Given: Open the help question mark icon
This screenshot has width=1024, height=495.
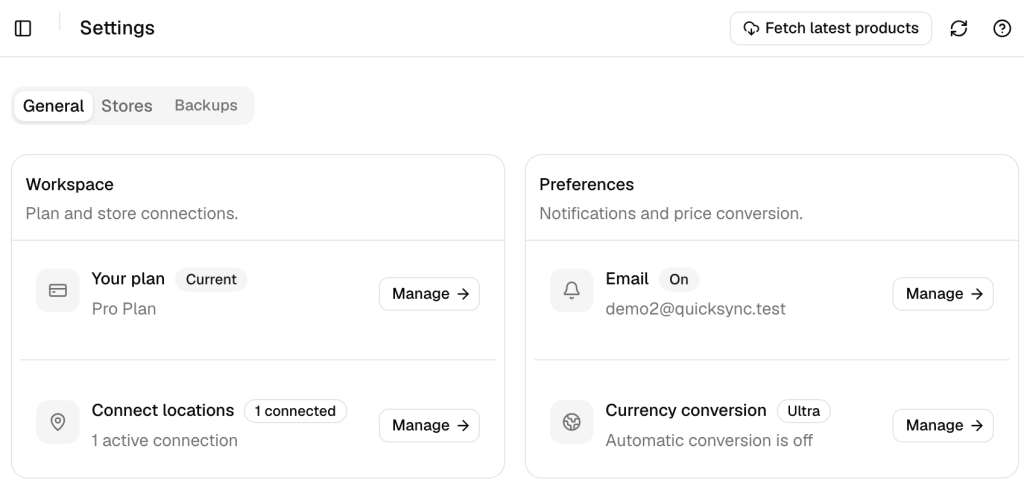Looking at the screenshot, I should click(1002, 28).
